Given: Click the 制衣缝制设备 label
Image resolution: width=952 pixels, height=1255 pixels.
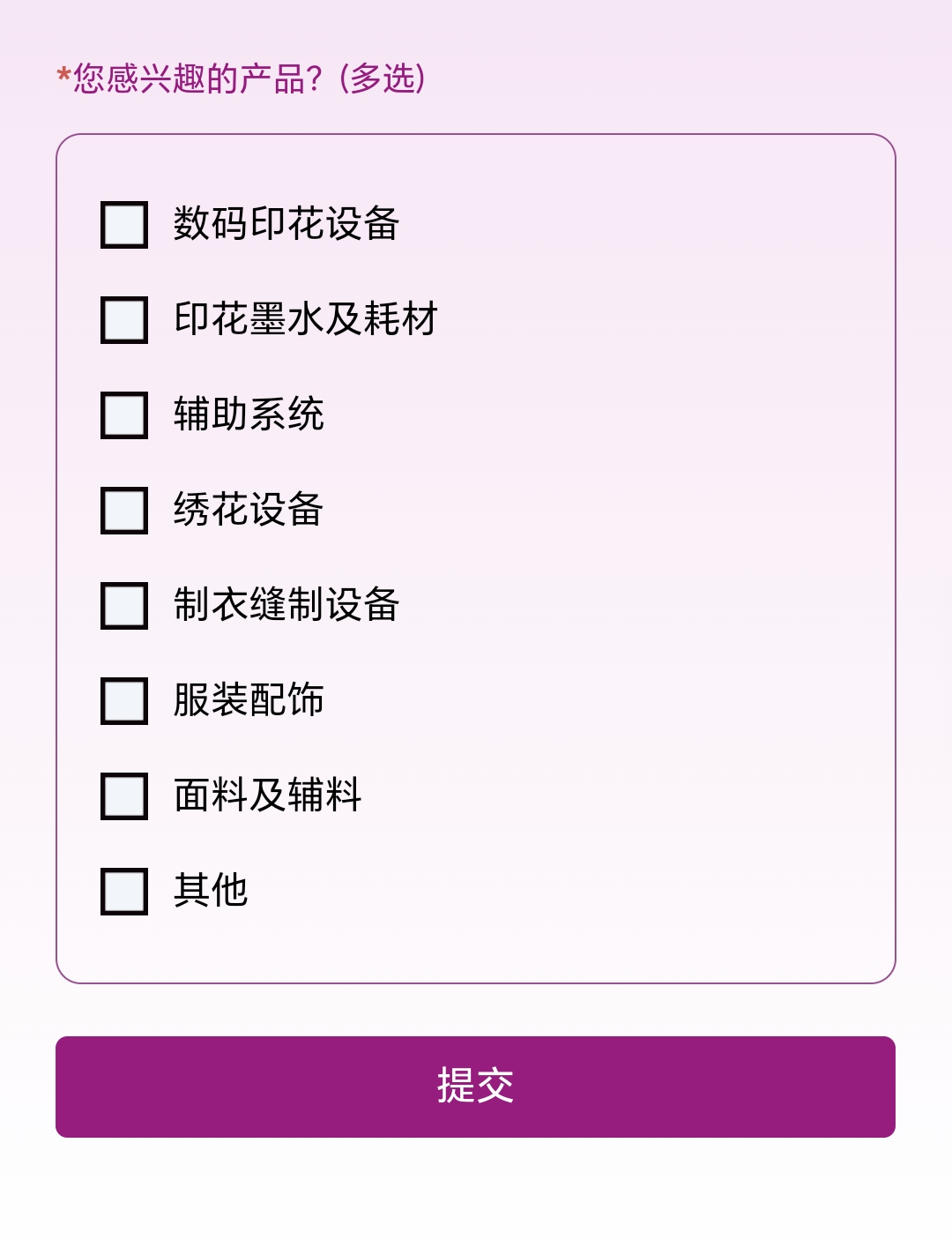Looking at the screenshot, I should (x=286, y=604).
